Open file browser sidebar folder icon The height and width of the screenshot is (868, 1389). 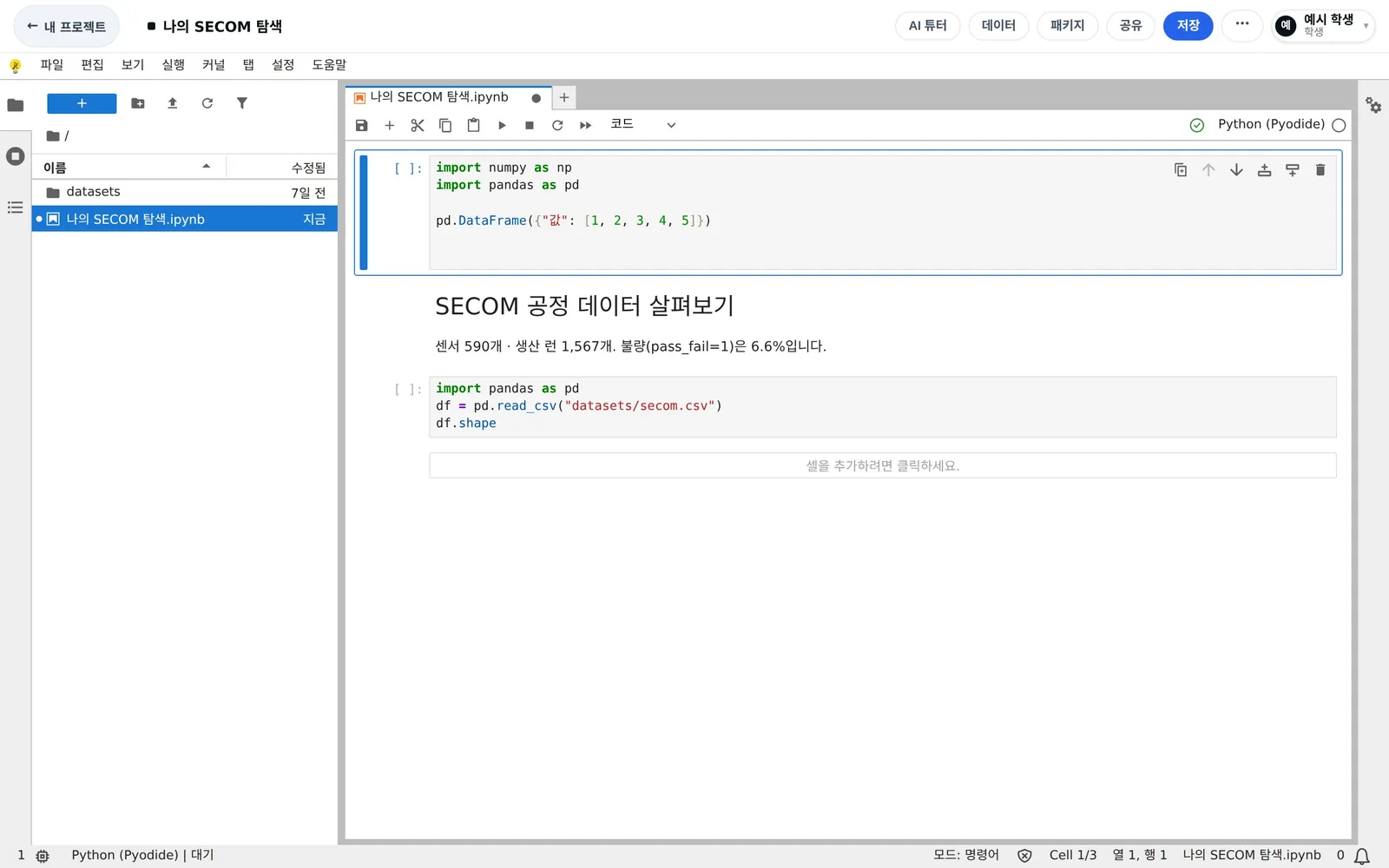click(16, 105)
